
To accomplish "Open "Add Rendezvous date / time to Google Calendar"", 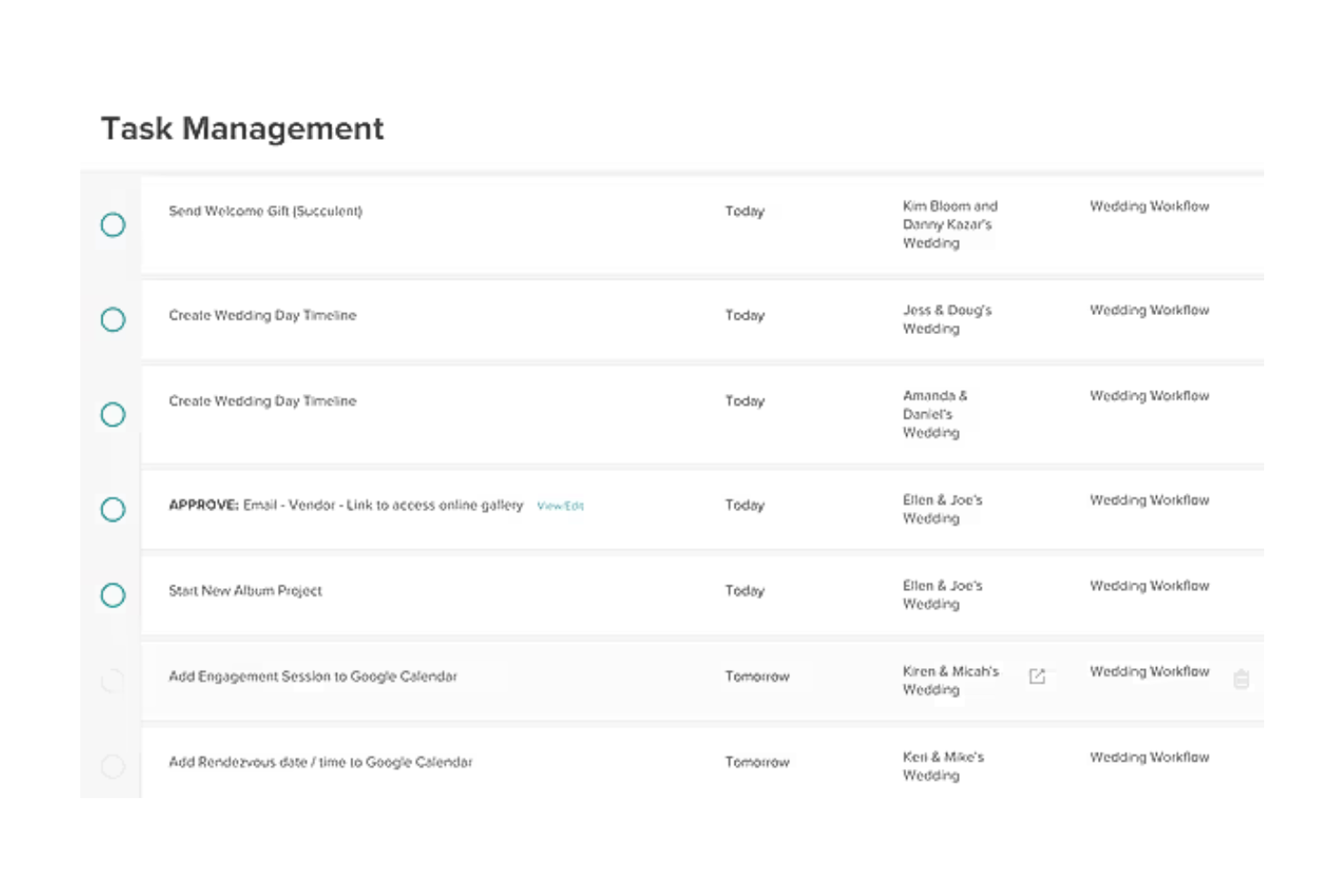I will 321,762.
